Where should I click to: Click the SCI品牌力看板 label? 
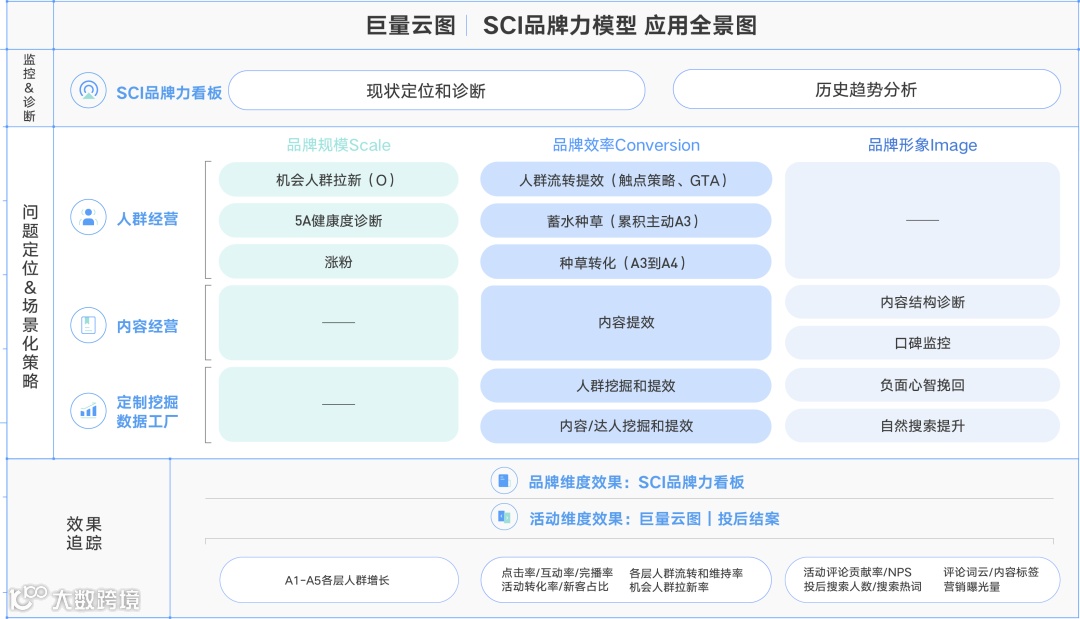point(169,92)
